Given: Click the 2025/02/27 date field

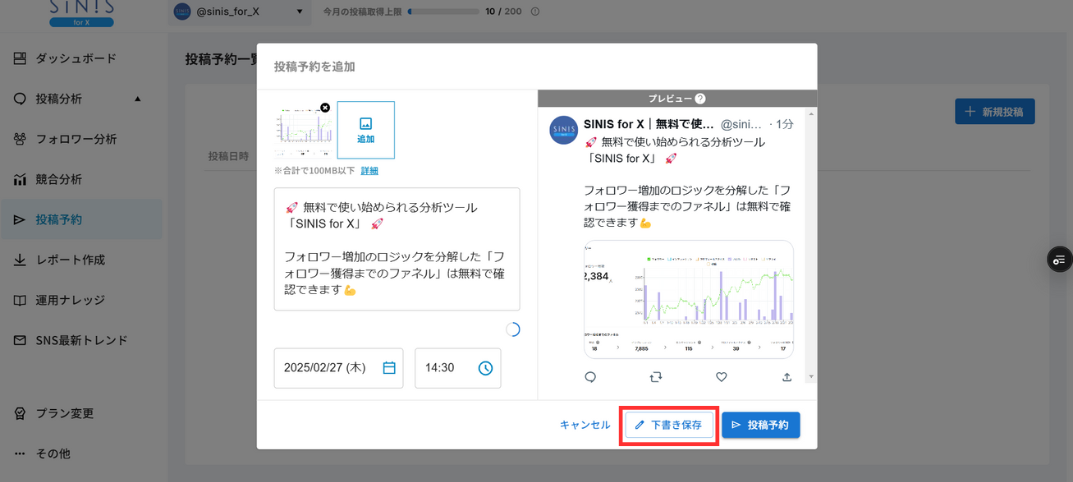Looking at the screenshot, I should (339, 368).
